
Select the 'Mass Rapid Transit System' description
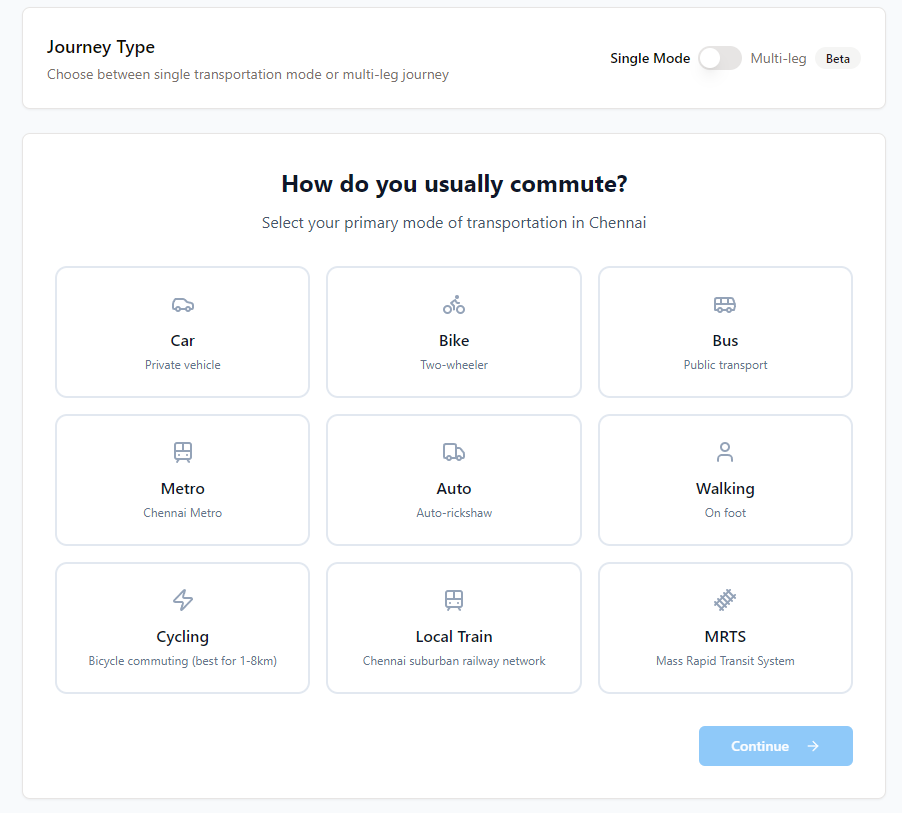[725, 661]
